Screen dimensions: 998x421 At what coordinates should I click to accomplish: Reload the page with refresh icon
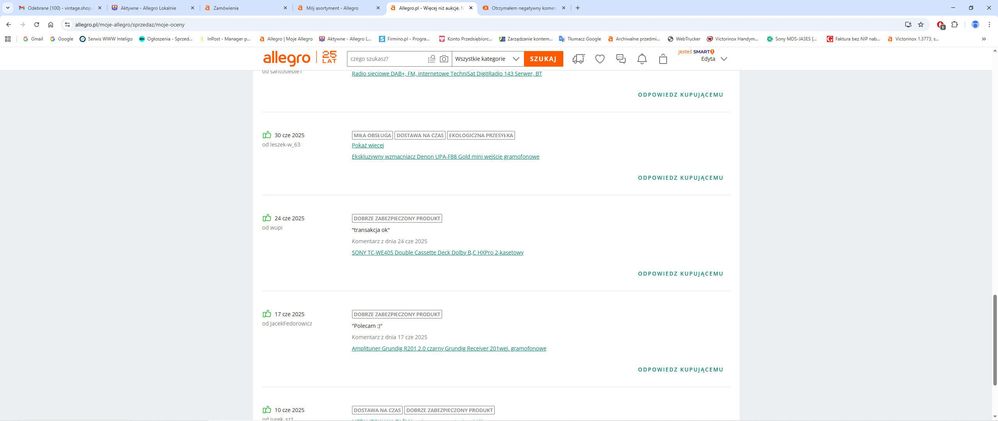tap(36, 24)
